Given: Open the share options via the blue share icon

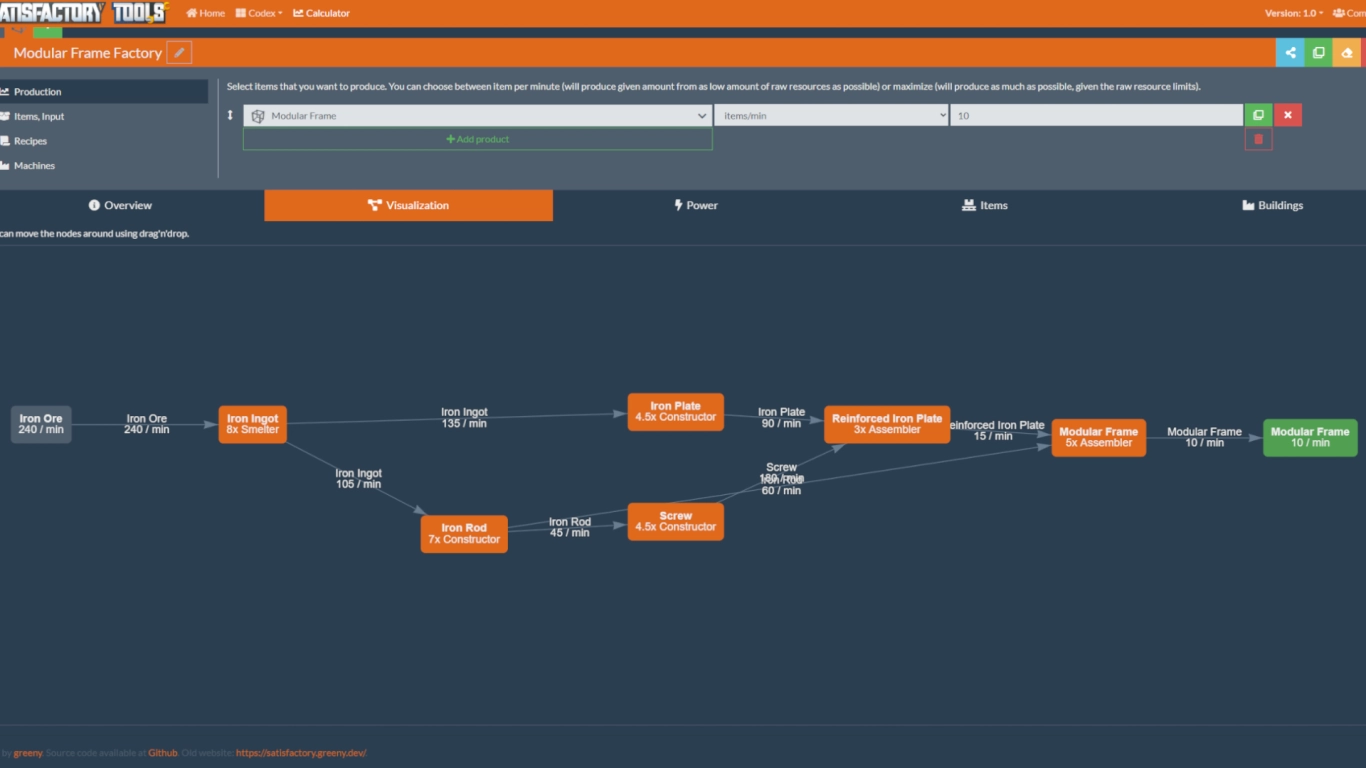Looking at the screenshot, I should pos(1290,52).
